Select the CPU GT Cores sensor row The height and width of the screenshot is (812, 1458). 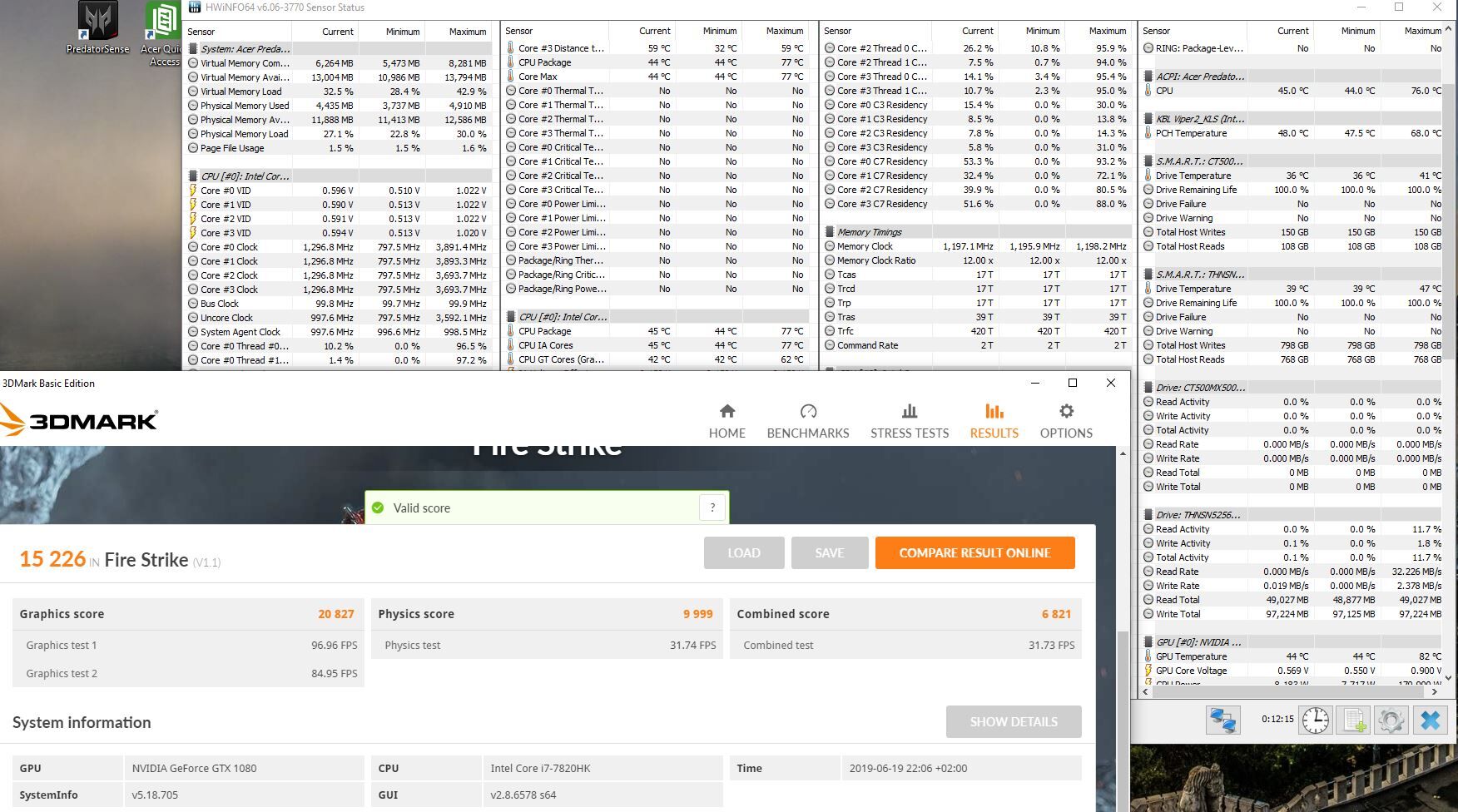[657, 359]
